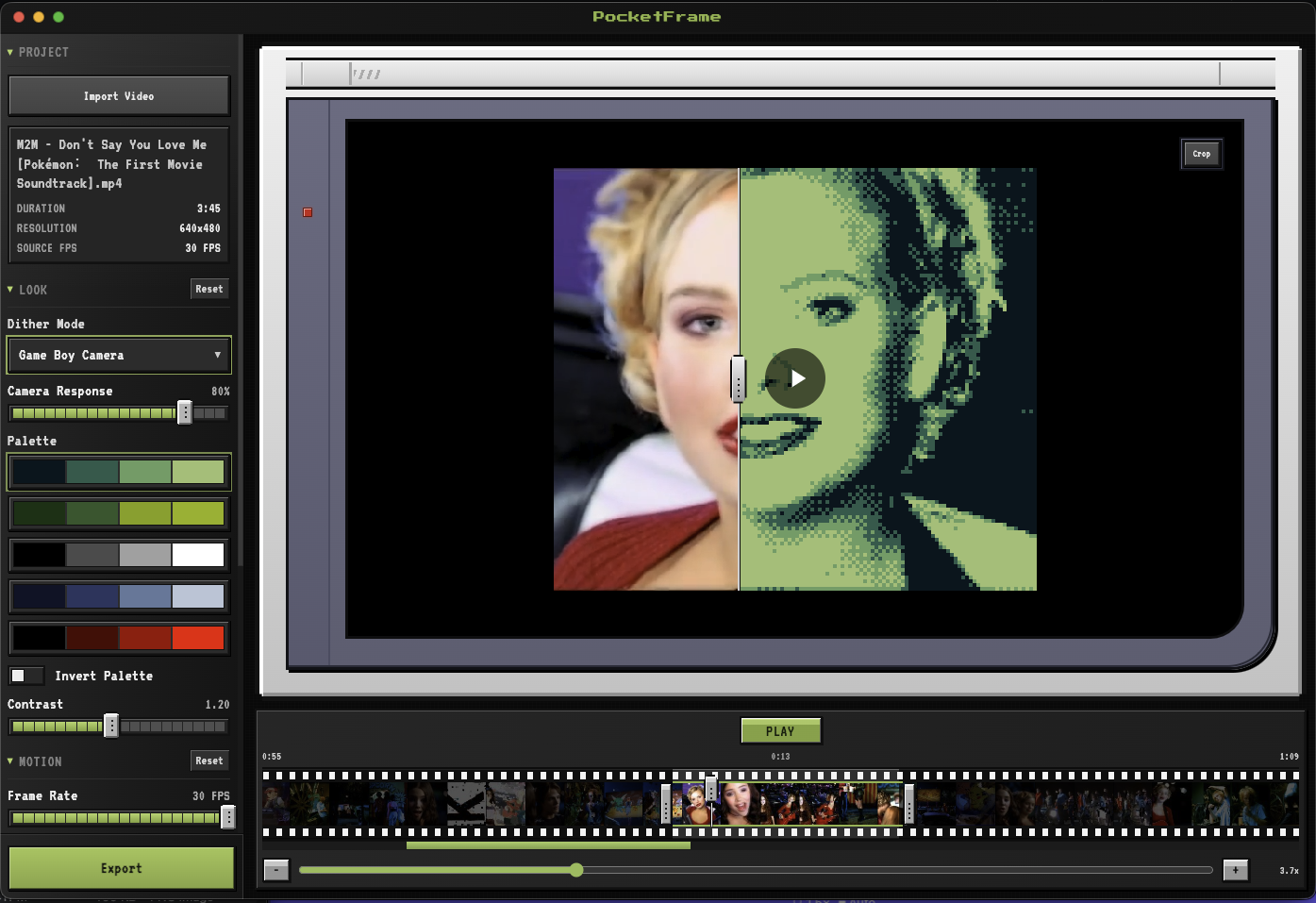
Task: Select the olive yellow-green palette
Action: pyautogui.click(x=119, y=513)
